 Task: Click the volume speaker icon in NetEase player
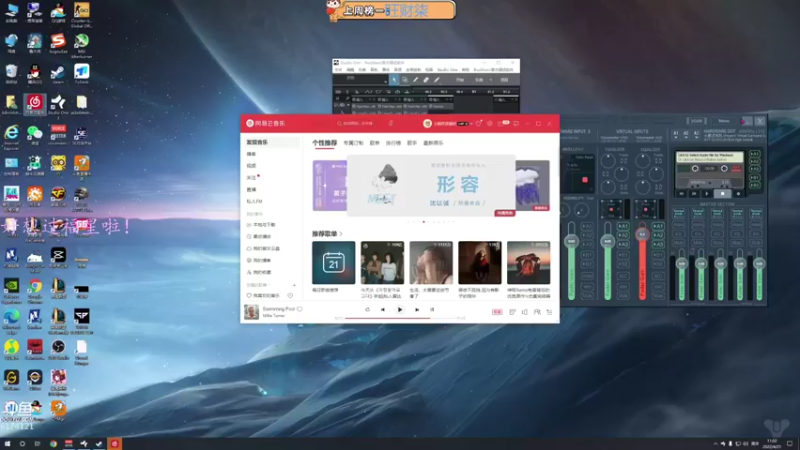(524, 312)
